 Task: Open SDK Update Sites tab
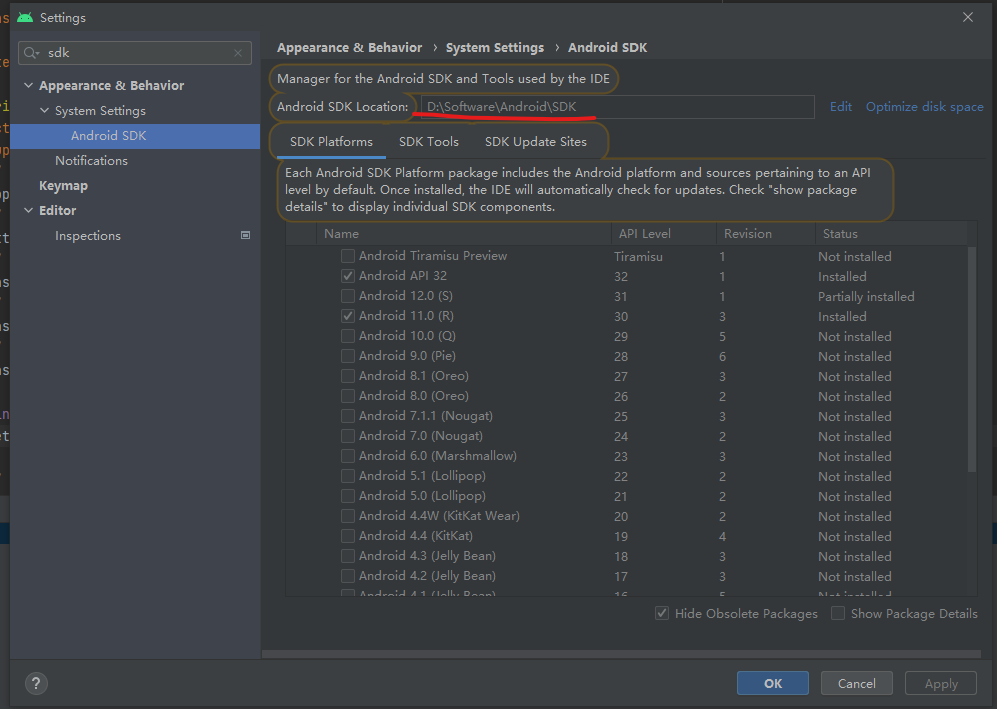point(535,142)
